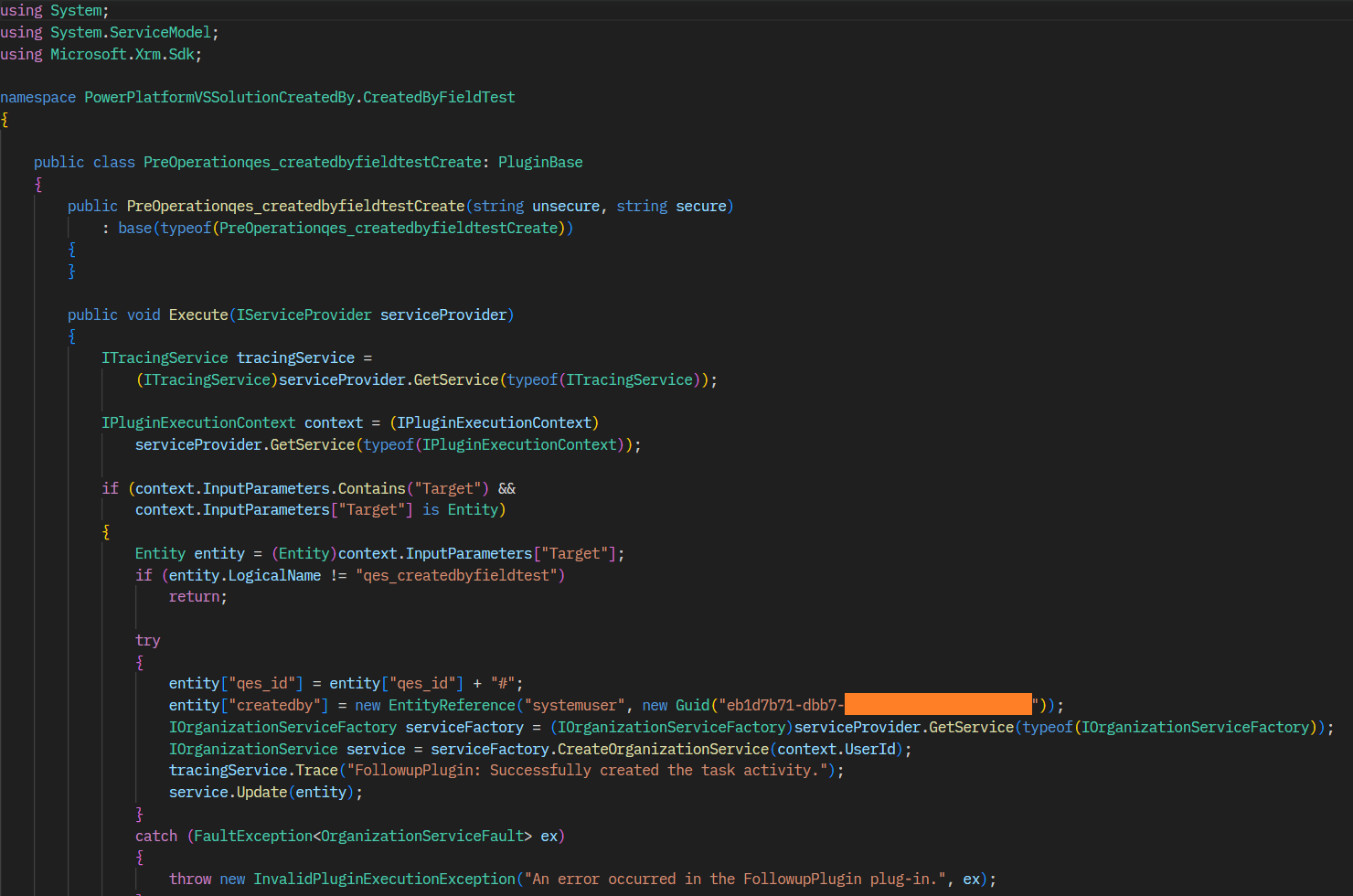Click the 'throw' keyword

click(190, 880)
